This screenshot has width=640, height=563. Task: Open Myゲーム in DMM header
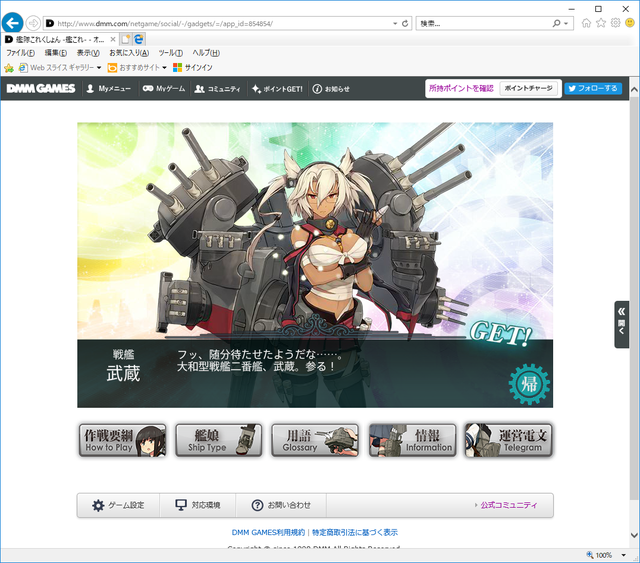pos(164,89)
